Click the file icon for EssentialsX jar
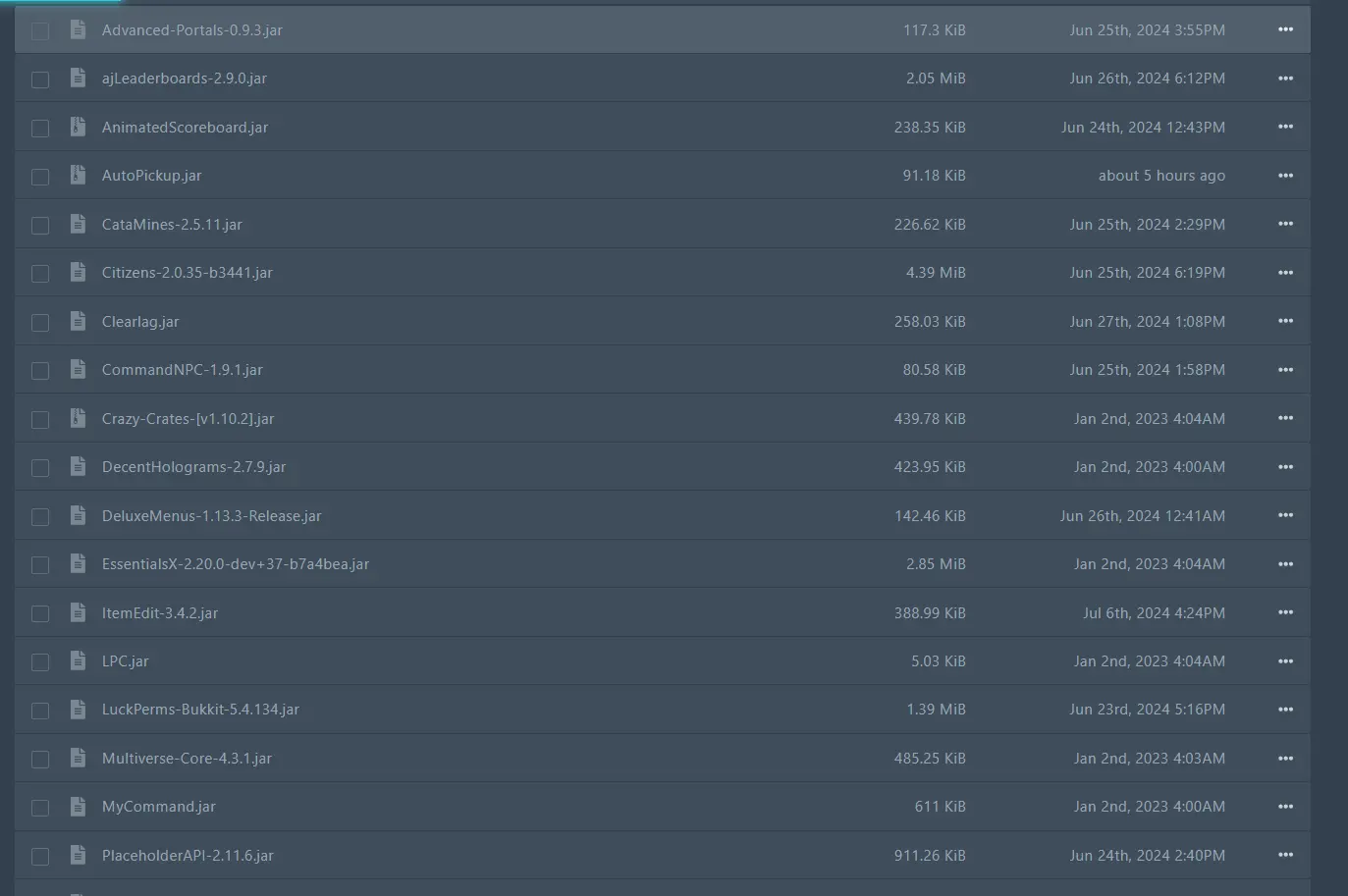1348x896 pixels. (78, 563)
